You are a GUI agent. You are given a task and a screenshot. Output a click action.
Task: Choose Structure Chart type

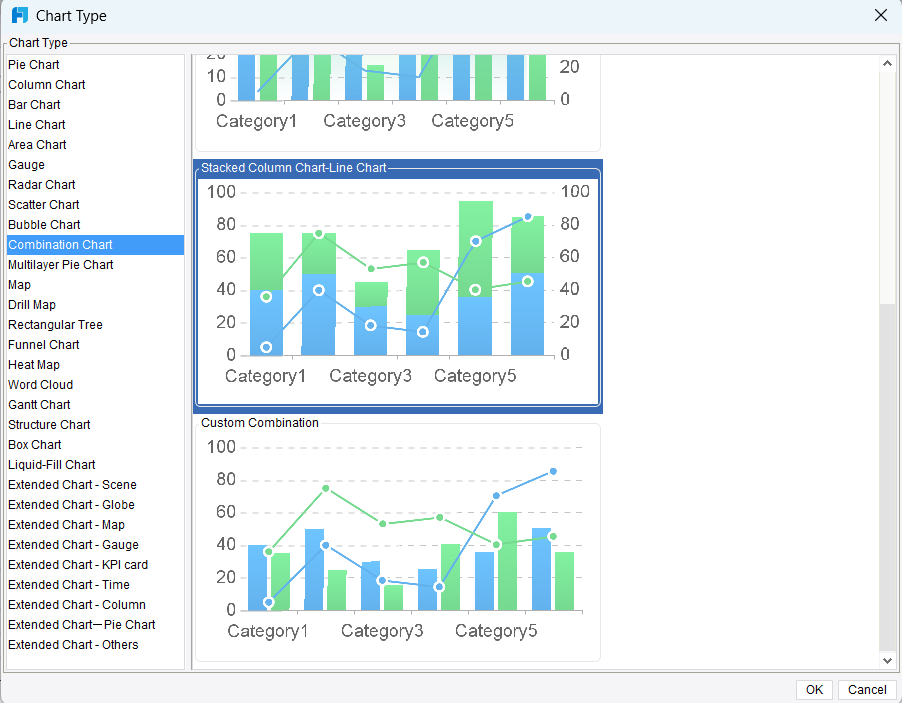95,425
